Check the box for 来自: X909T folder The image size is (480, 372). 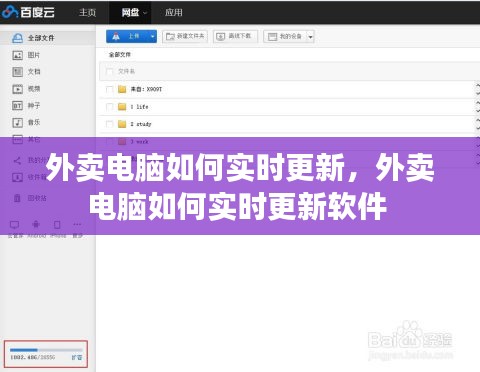tap(109, 89)
